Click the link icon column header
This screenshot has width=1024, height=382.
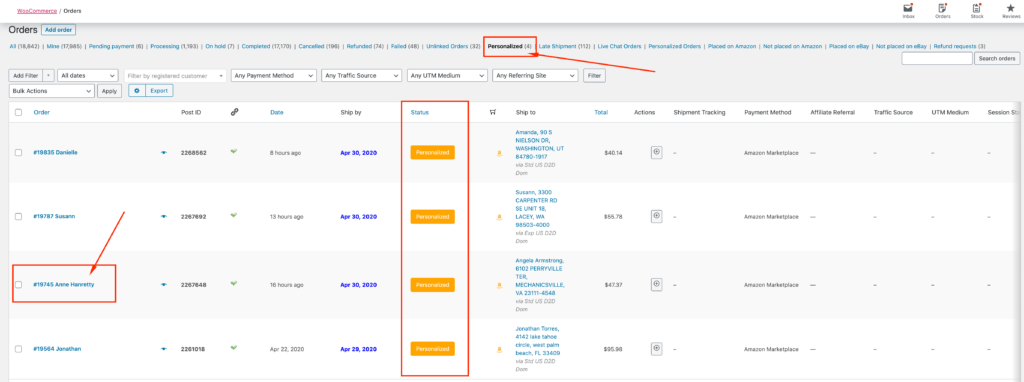coord(234,112)
